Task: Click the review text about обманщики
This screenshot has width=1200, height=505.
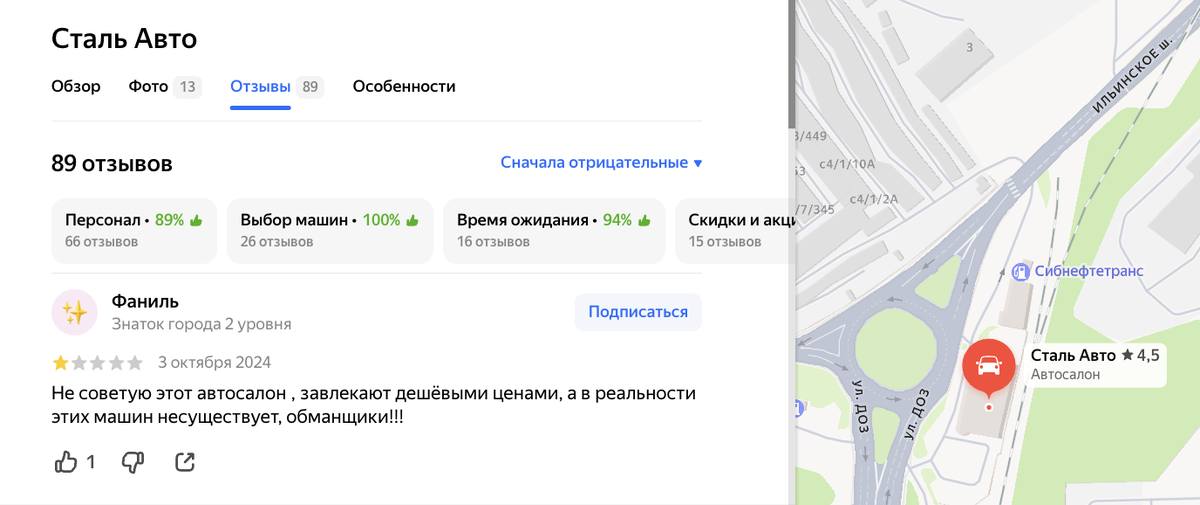Action: tap(374, 405)
